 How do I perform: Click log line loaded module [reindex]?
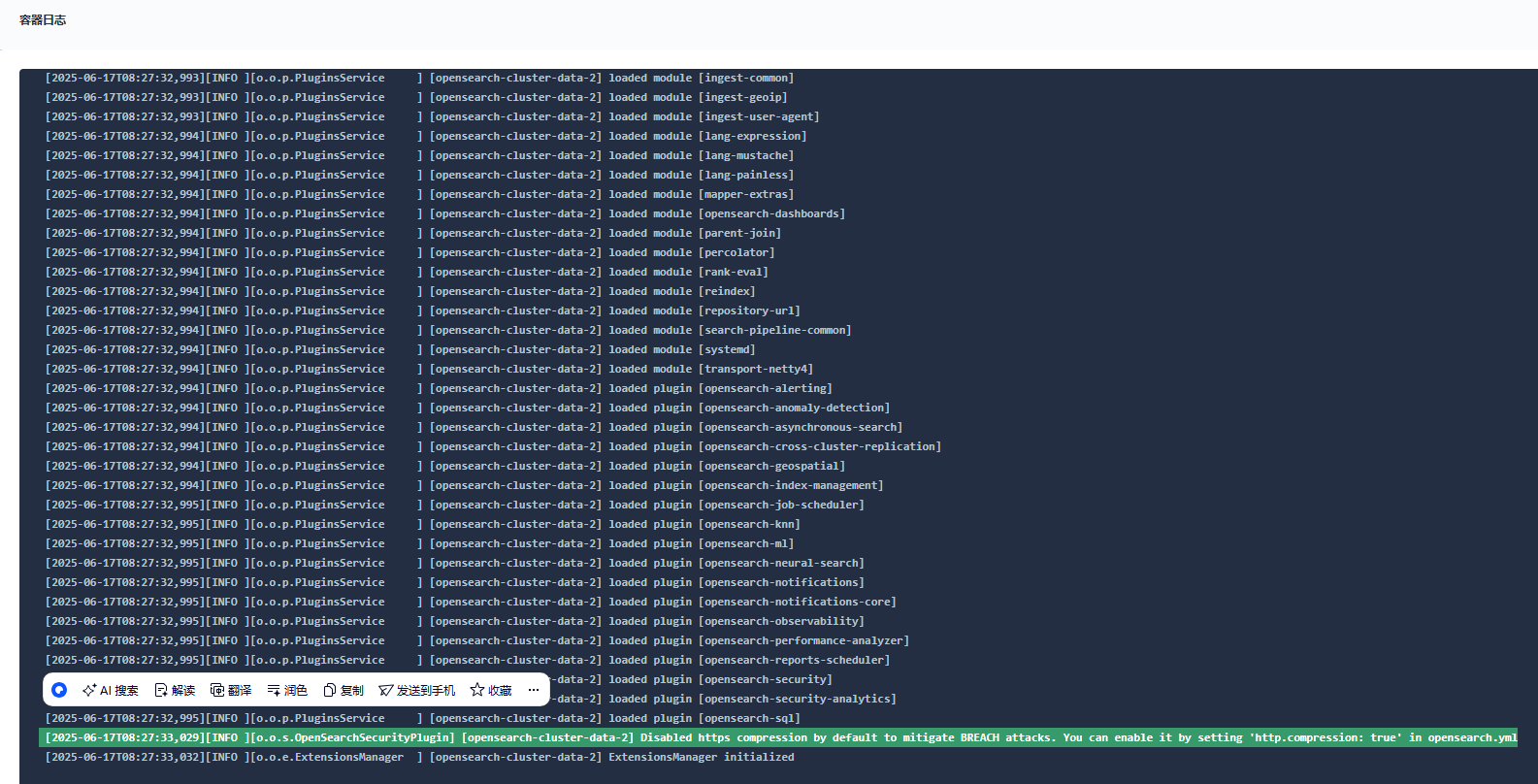401,291
